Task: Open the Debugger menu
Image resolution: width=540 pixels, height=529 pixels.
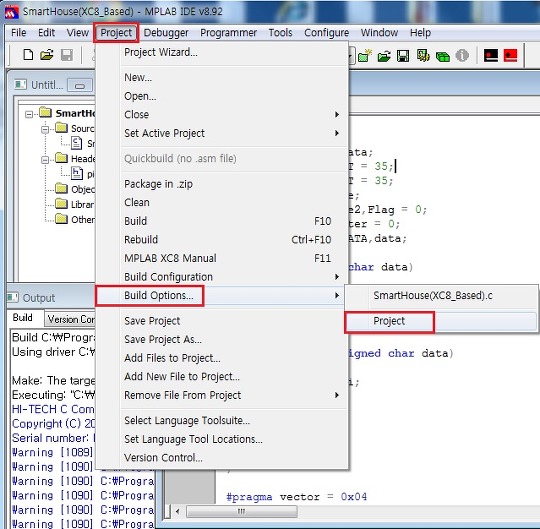Action: coord(166,33)
